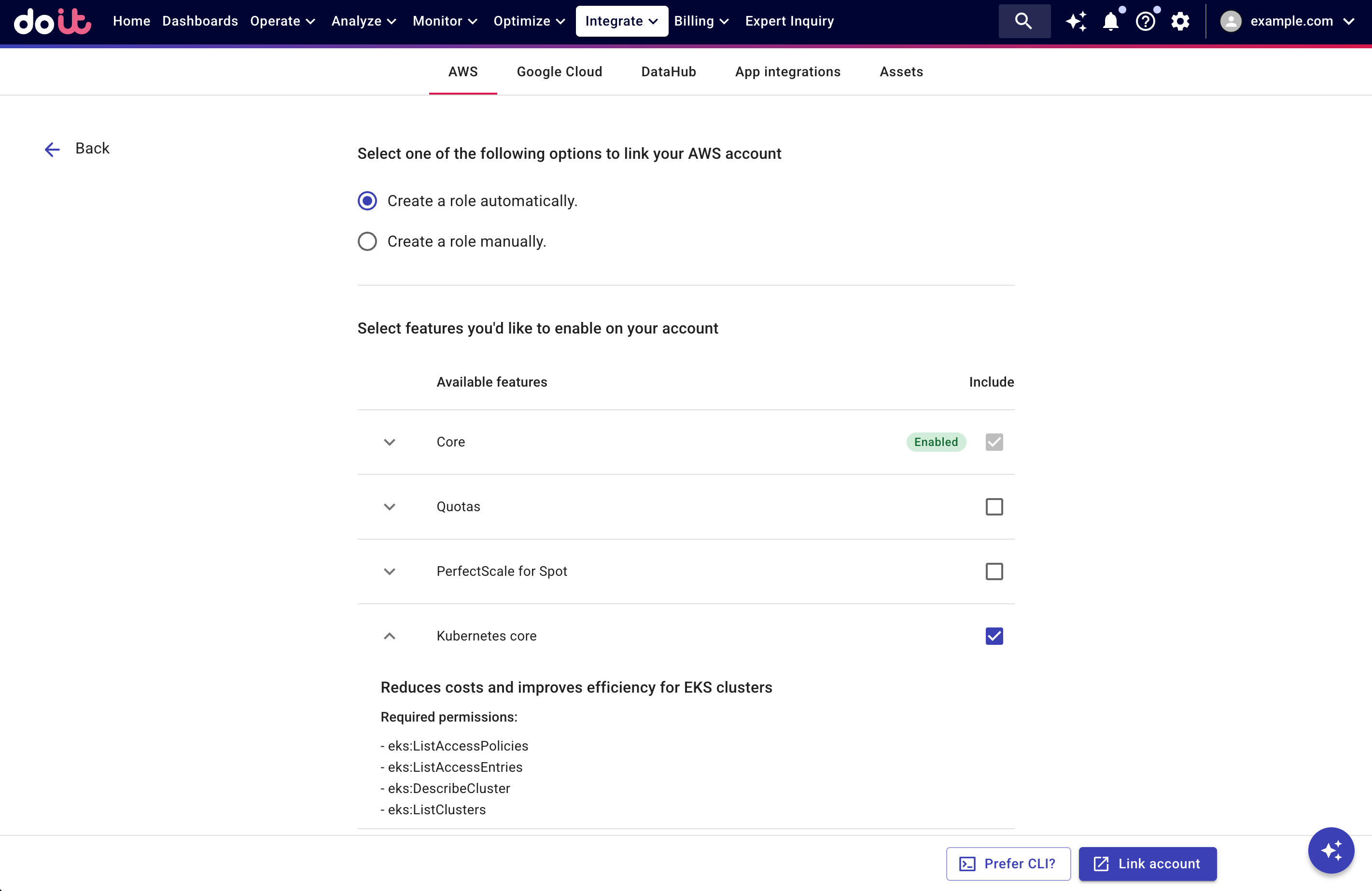Switch to the DataHub tab
This screenshot has height=891, width=1372.
click(669, 72)
